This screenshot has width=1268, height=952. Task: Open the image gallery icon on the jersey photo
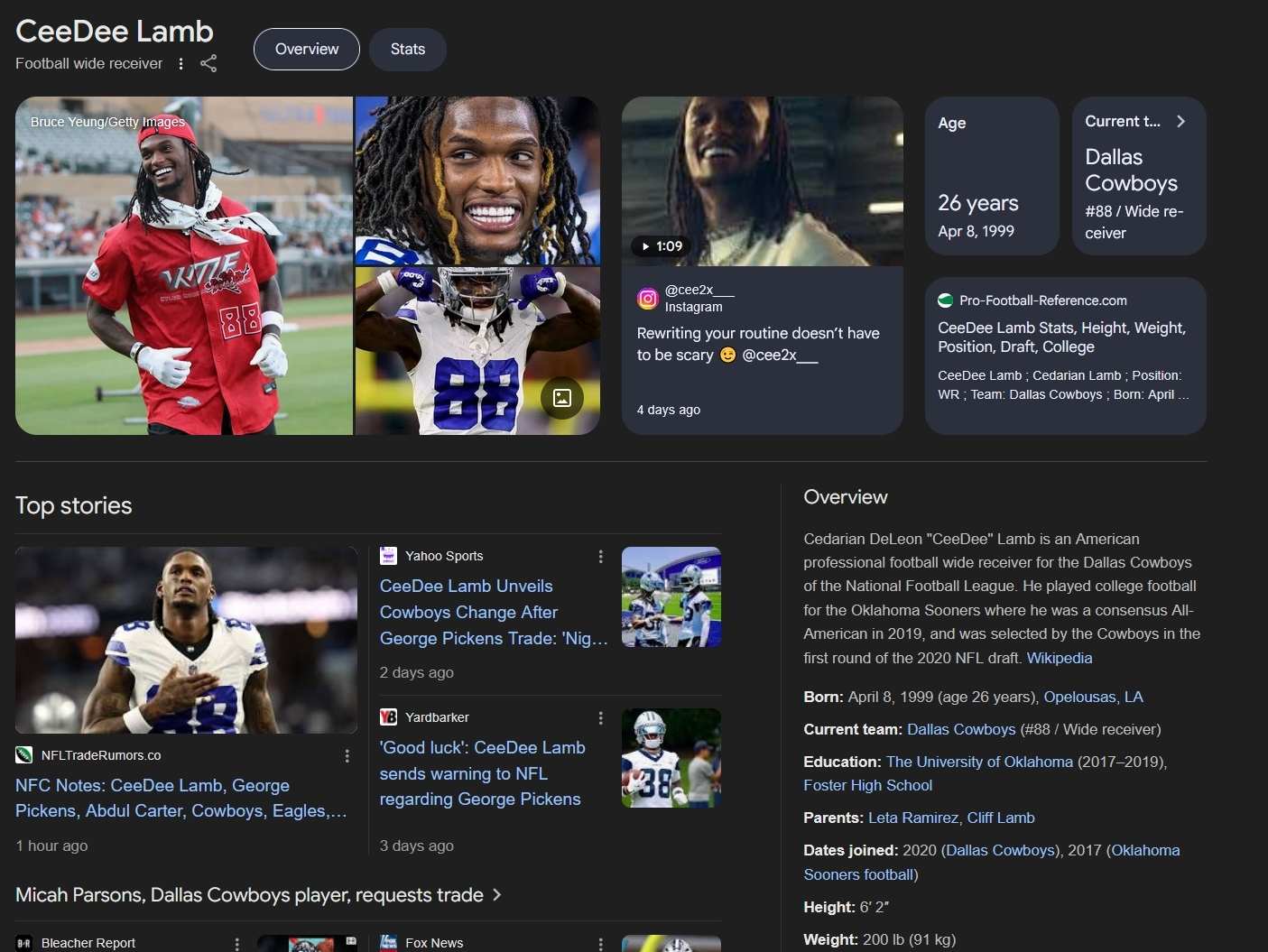coord(562,398)
